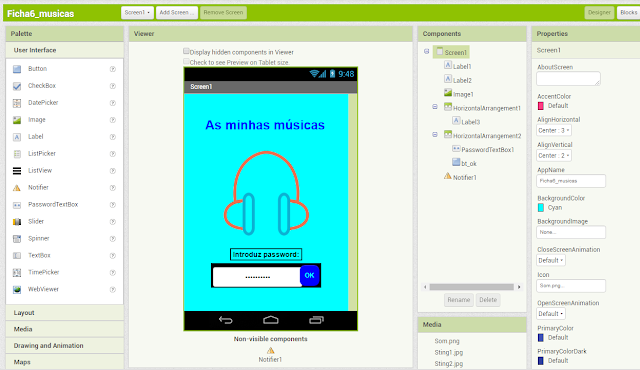Select the Label palette icon
This screenshot has width=640, height=370.
coord(17,137)
